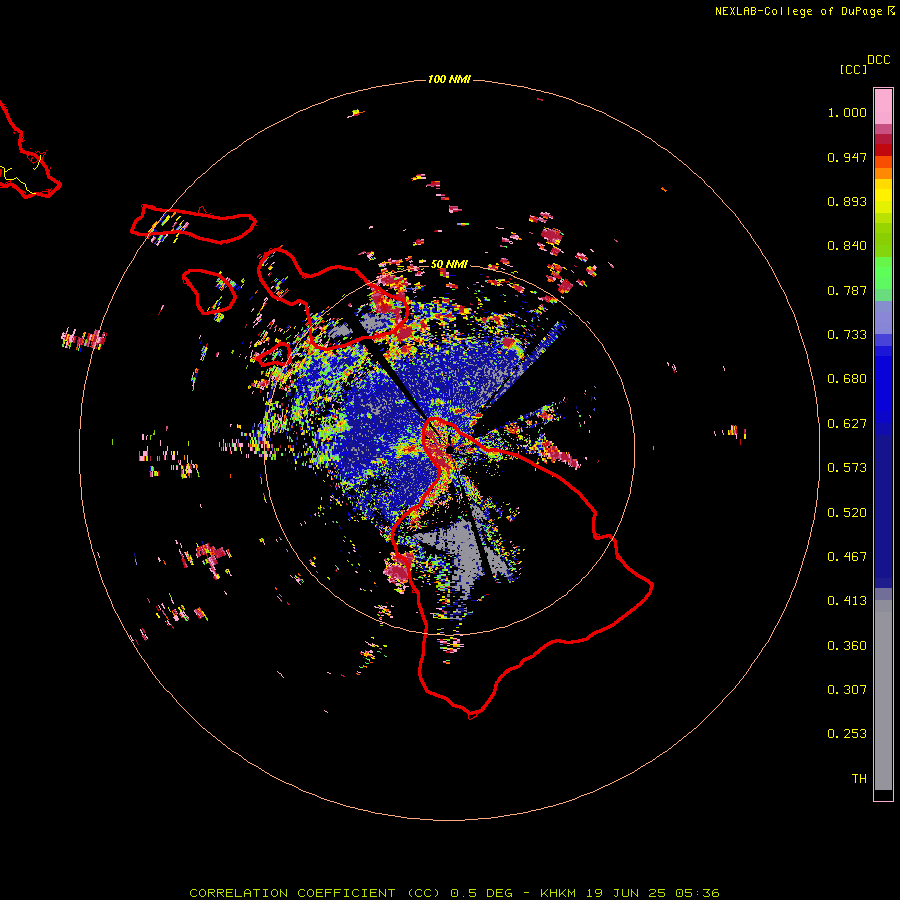
Task: Click the 0.253 colorbar value
Action: click(847, 734)
